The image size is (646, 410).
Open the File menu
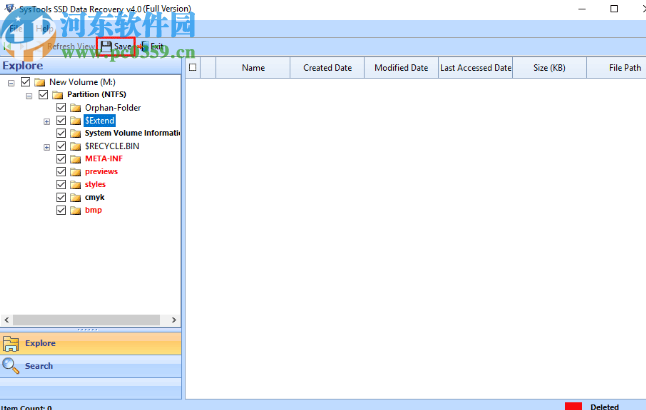pos(16,28)
